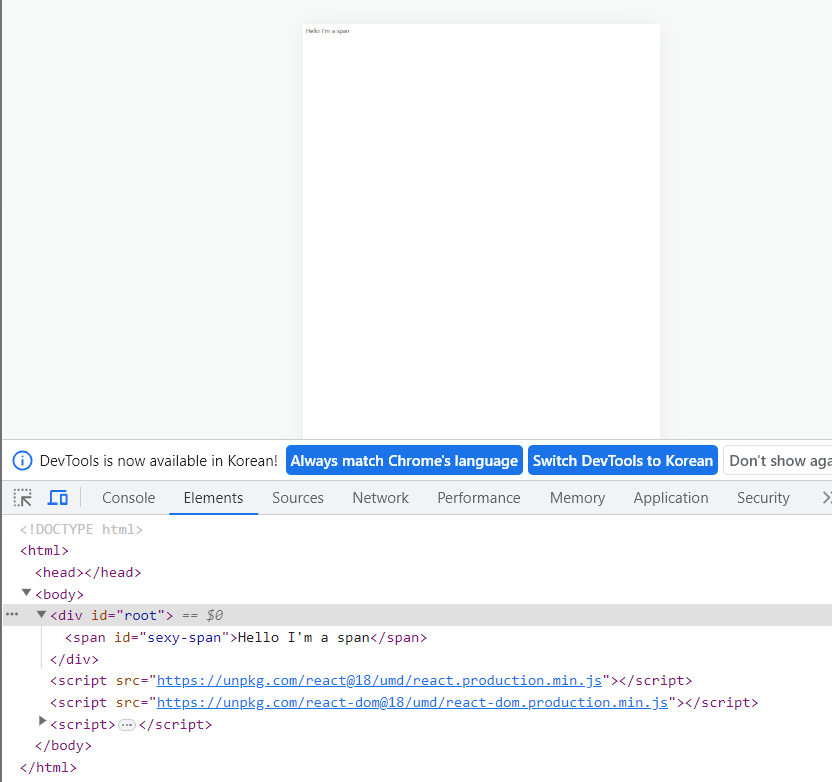Click Switch DevTools to Korean button
Viewport: 832px width, 782px height.
pyautogui.click(x=623, y=460)
